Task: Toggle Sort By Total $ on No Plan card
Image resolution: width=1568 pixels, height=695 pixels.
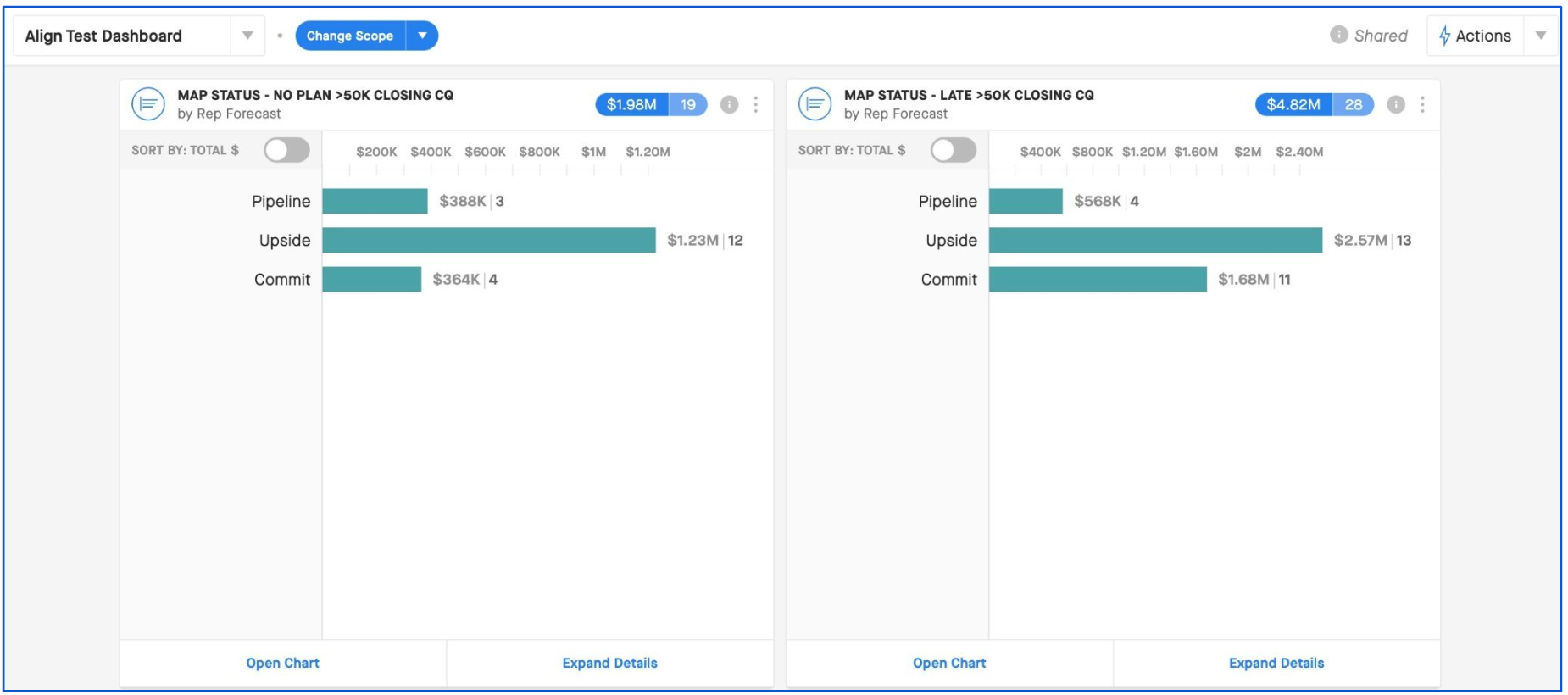Action: click(x=286, y=150)
